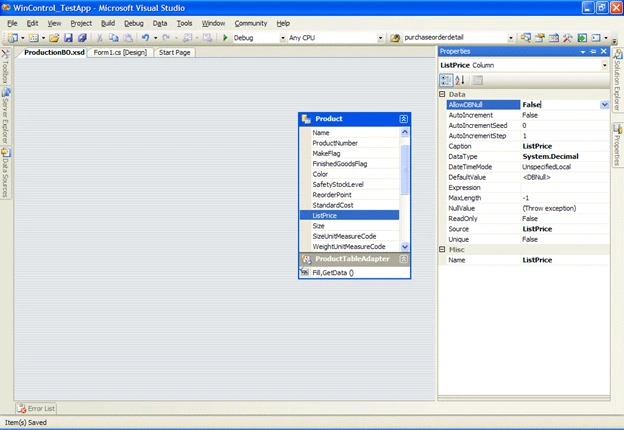Click the ProductTableAdapter icon
The height and width of the screenshot is (430, 624).
tap(306, 259)
